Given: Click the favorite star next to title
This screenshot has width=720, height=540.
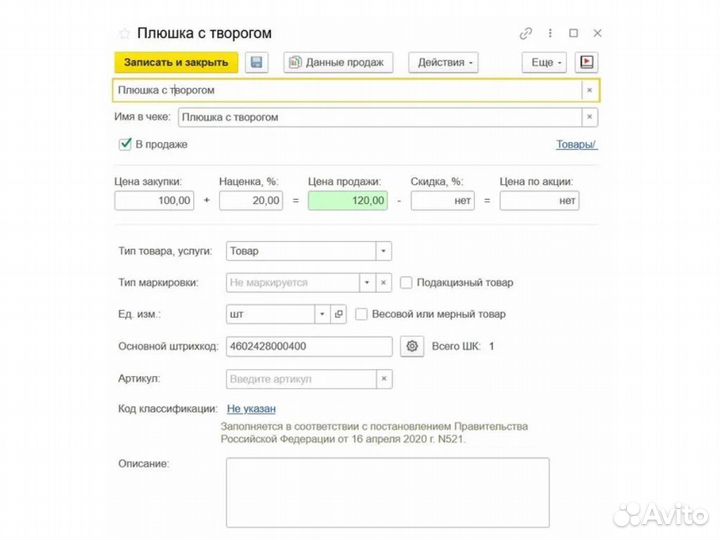Looking at the screenshot, I should click(x=124, y=33).
